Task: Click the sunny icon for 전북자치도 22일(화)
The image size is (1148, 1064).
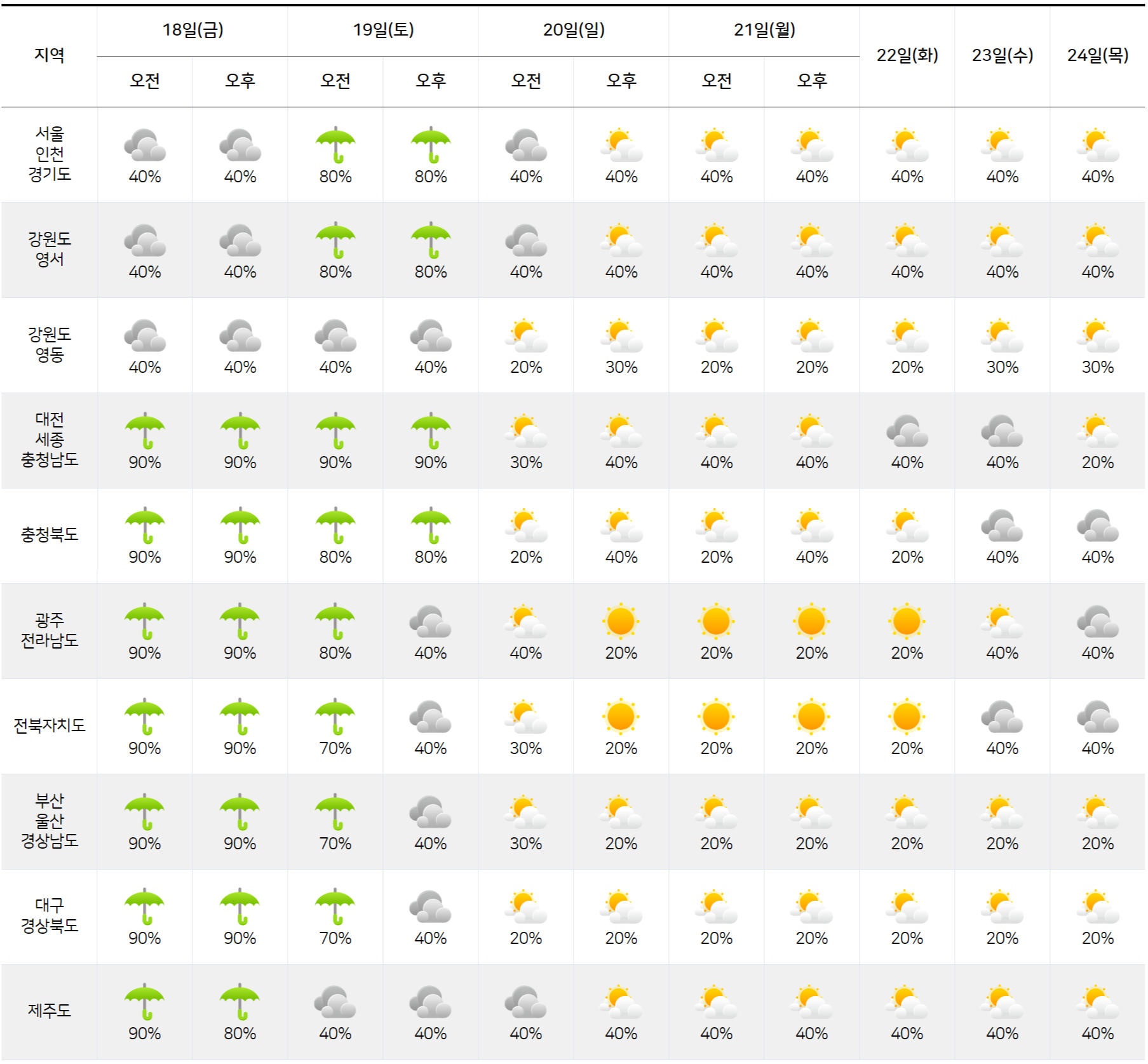Action: [x=907, y=717]
